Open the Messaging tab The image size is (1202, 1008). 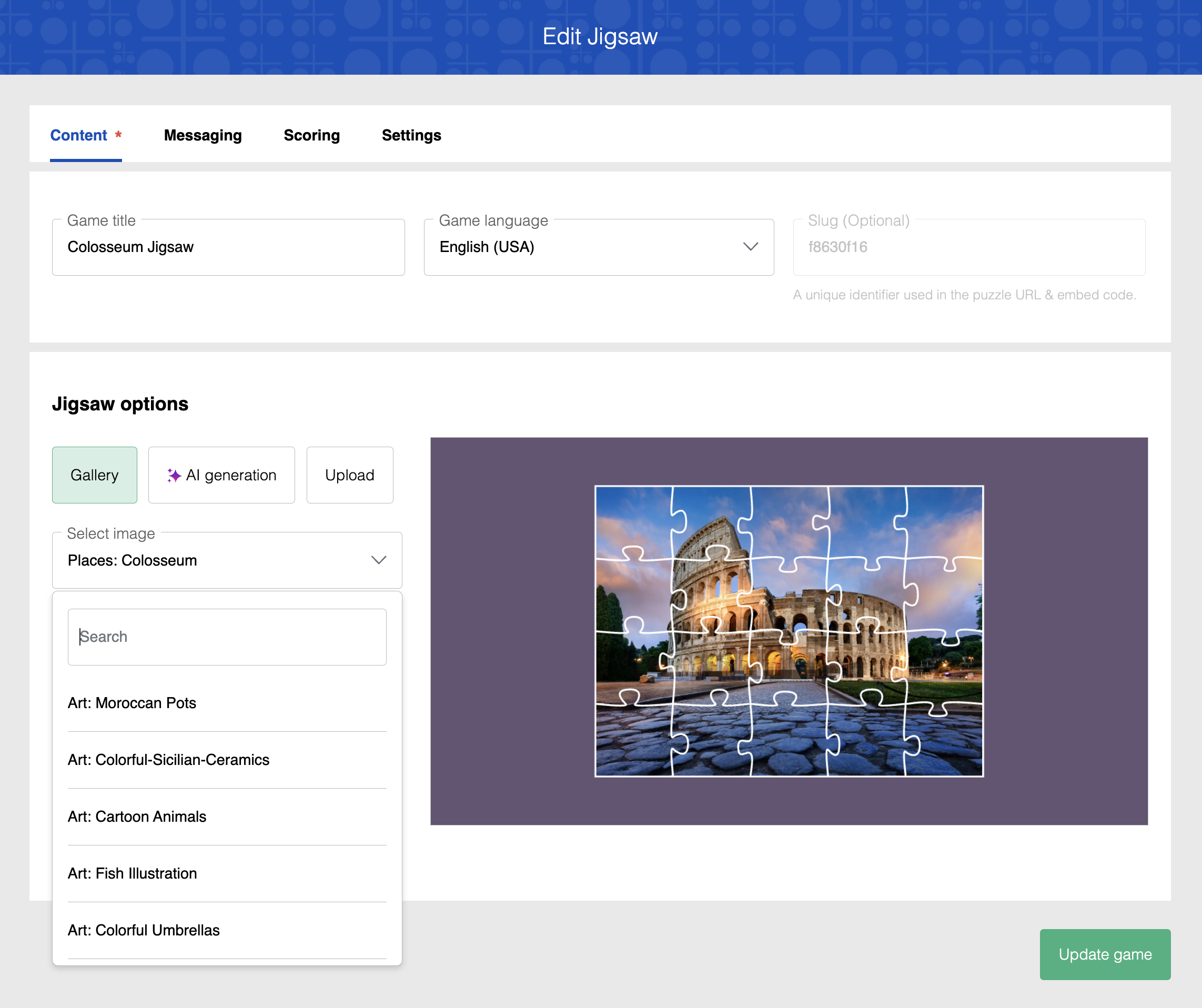[203, 135]
